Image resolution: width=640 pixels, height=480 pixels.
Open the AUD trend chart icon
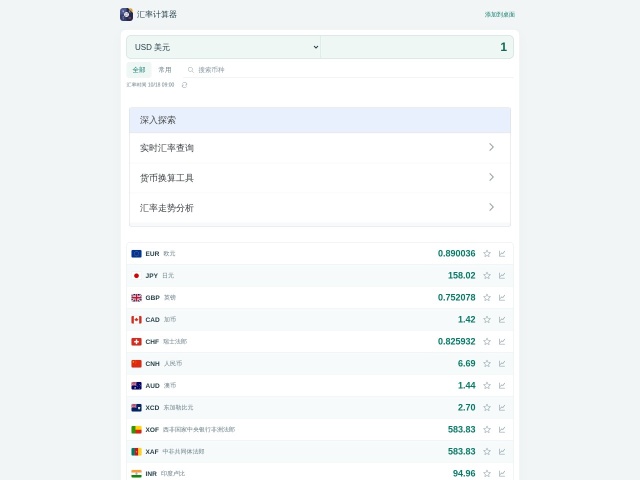[x=502, y=386]
